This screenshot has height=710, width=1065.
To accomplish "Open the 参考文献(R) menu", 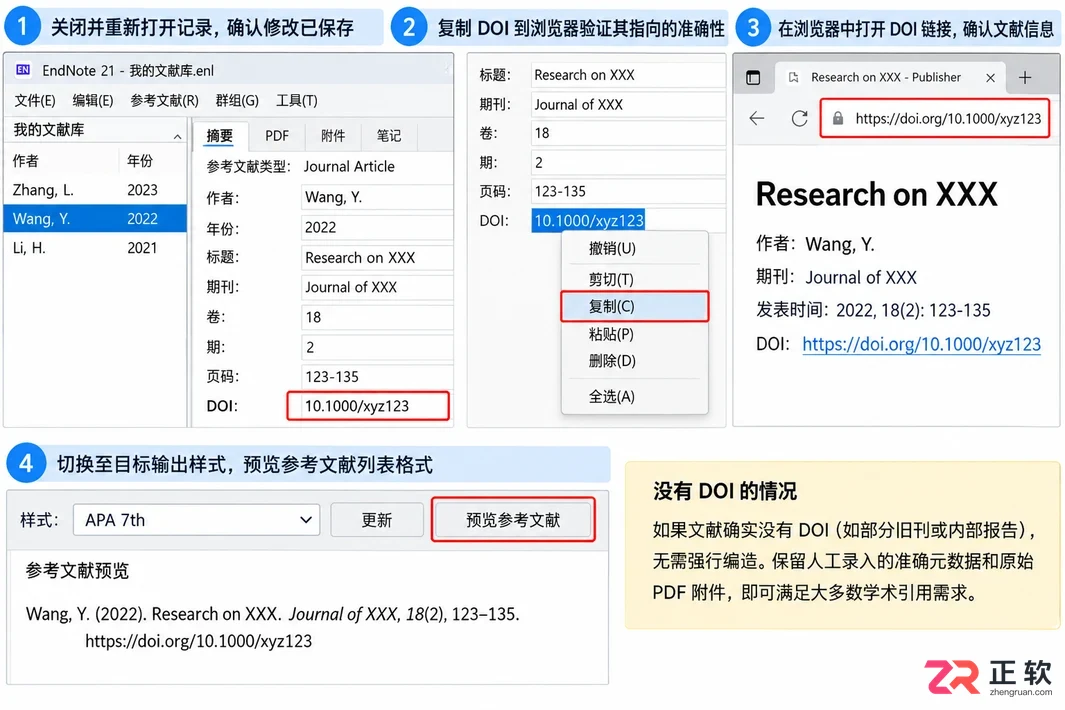I will 164,101.
